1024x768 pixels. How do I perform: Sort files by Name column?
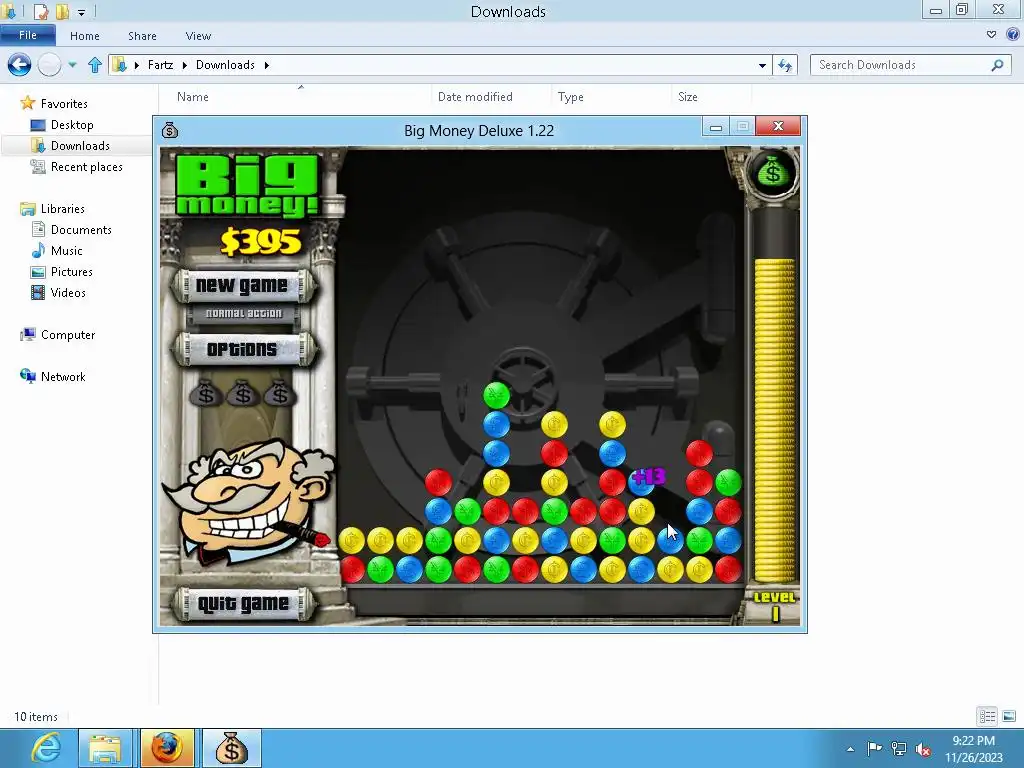tap(193, 97)
